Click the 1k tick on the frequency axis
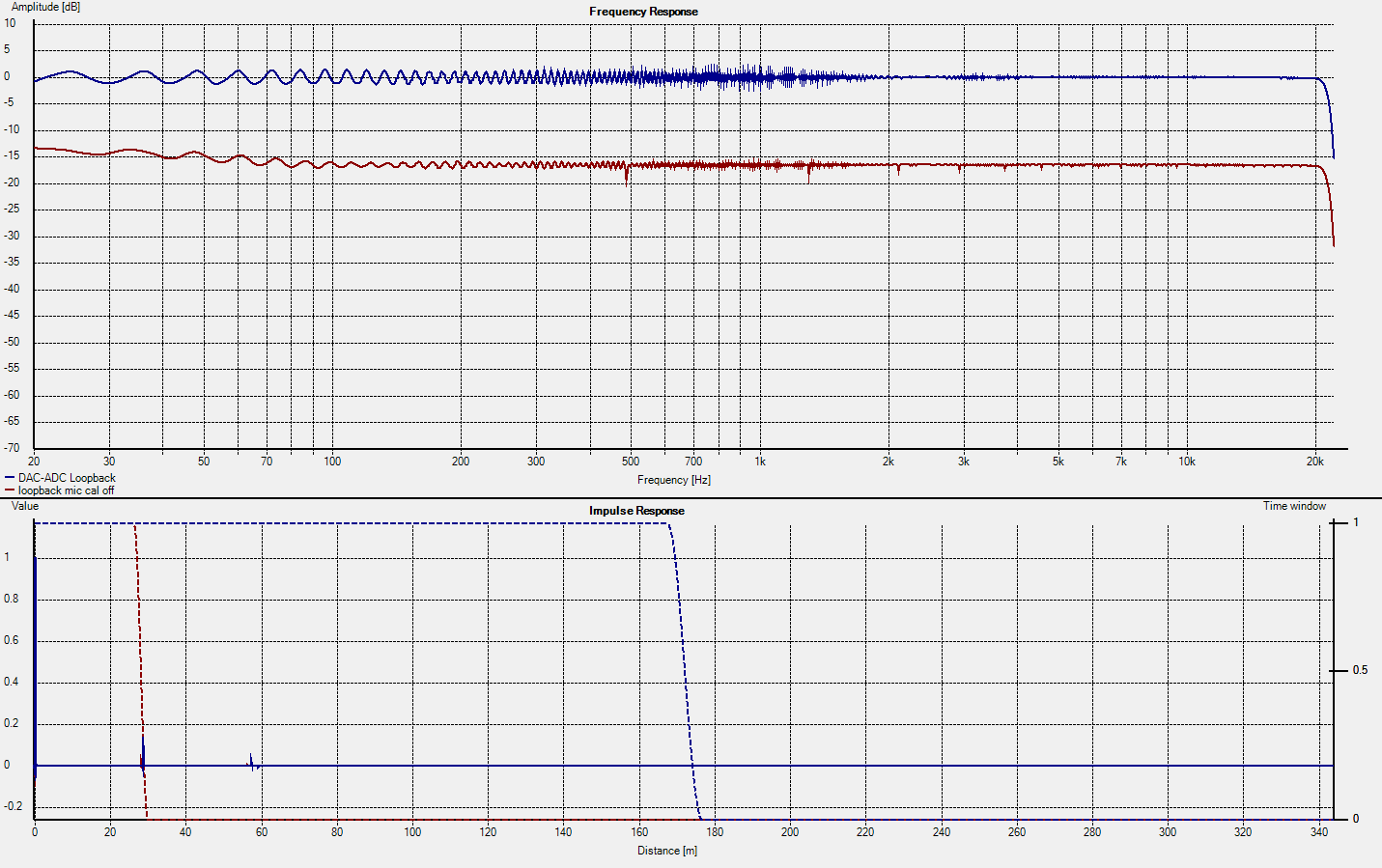 760,462
